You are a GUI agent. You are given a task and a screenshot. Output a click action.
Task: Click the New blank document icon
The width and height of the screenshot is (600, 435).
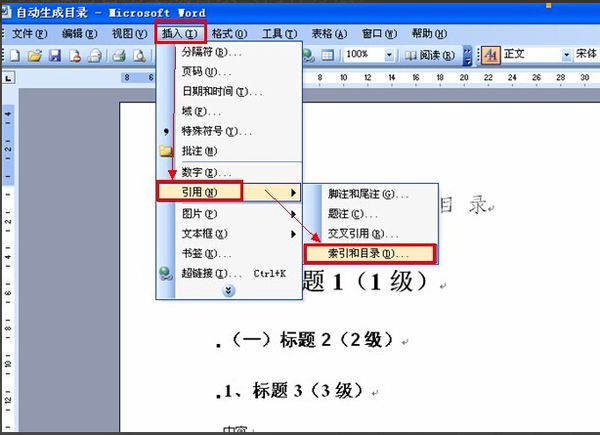(15, 56)
